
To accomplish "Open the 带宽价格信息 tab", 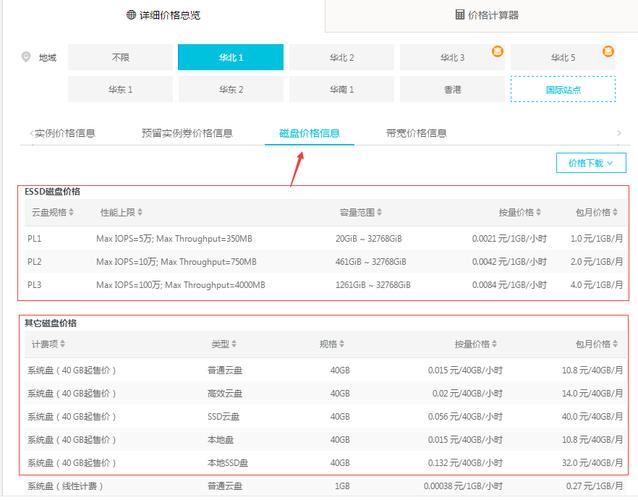I will [416, 133].
